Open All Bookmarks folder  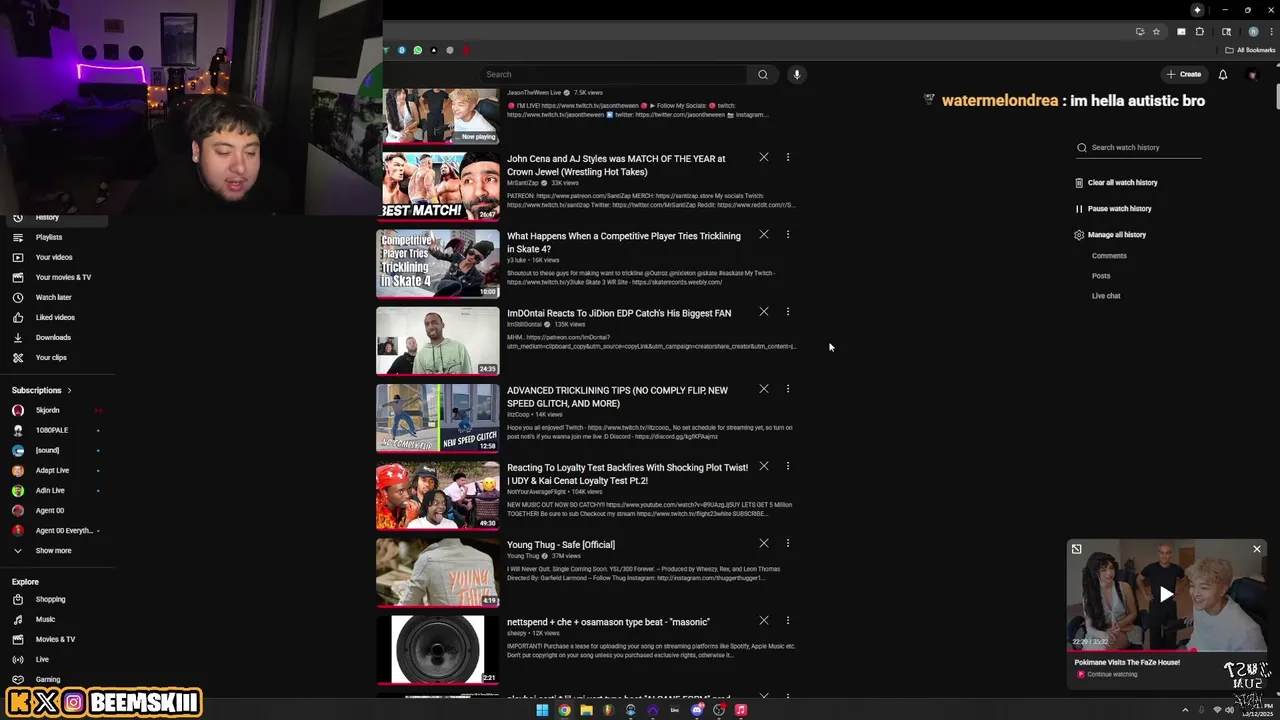tap(1250, 50)
